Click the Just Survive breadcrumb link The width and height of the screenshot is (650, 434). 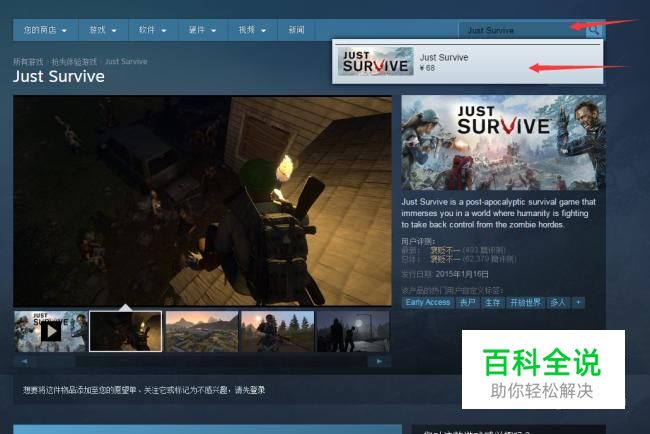[126, 62]
